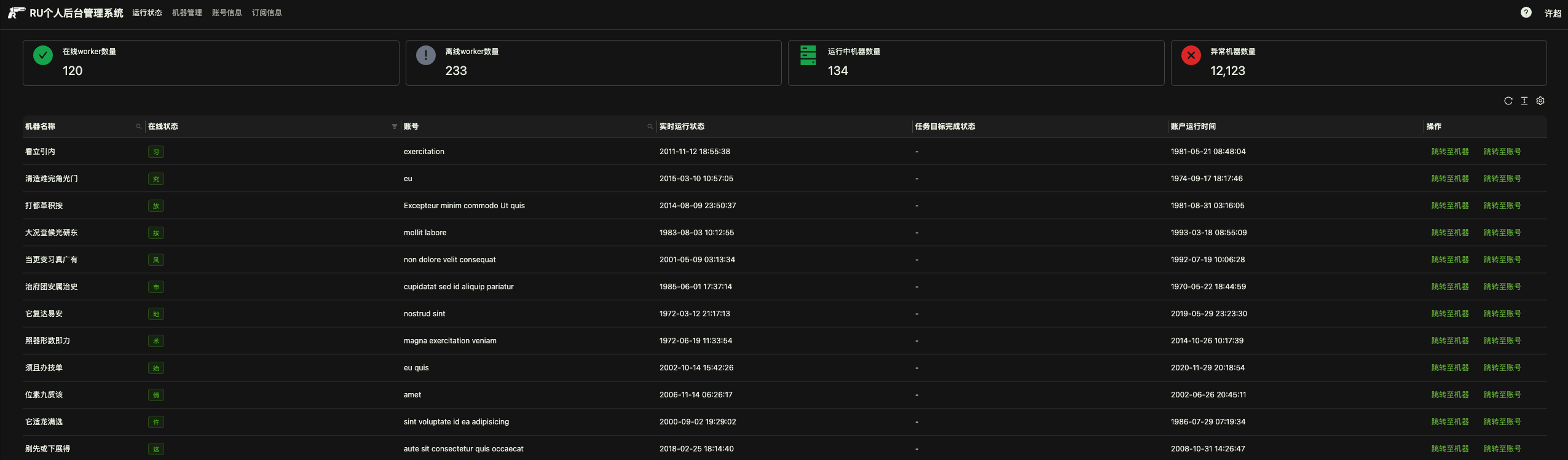Screen dimensions: 1568x460
Task: Click 跳转至机器 for exercitation row
Action: pyautogui.click(x=1449, y=152)
